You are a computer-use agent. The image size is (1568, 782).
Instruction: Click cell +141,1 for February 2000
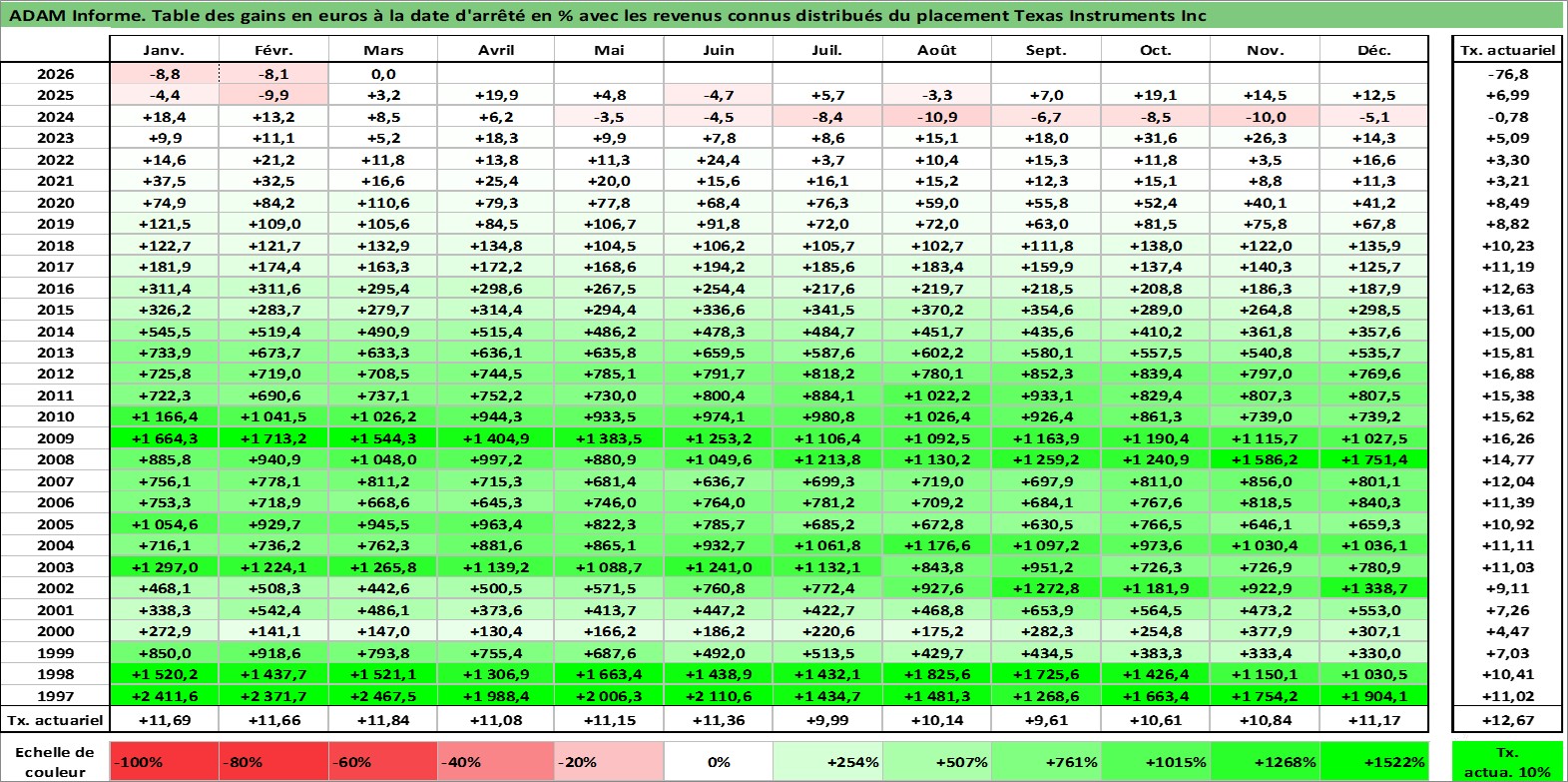click(x=273, y=631)
